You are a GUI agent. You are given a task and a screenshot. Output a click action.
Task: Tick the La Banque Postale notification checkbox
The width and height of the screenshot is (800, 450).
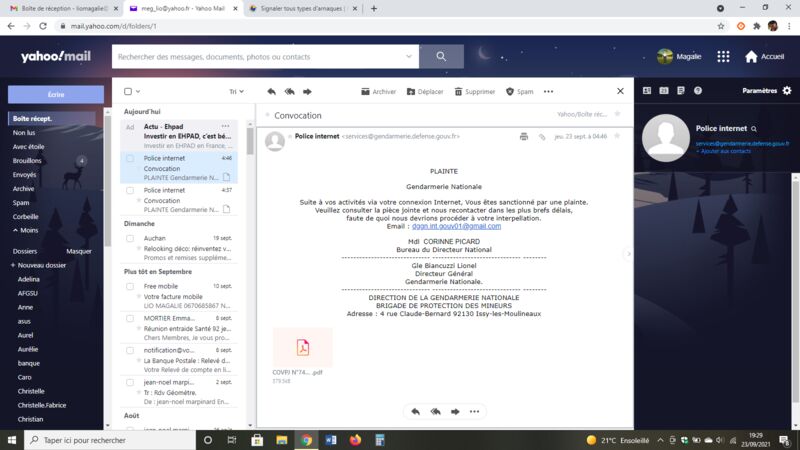click(130, 351)
